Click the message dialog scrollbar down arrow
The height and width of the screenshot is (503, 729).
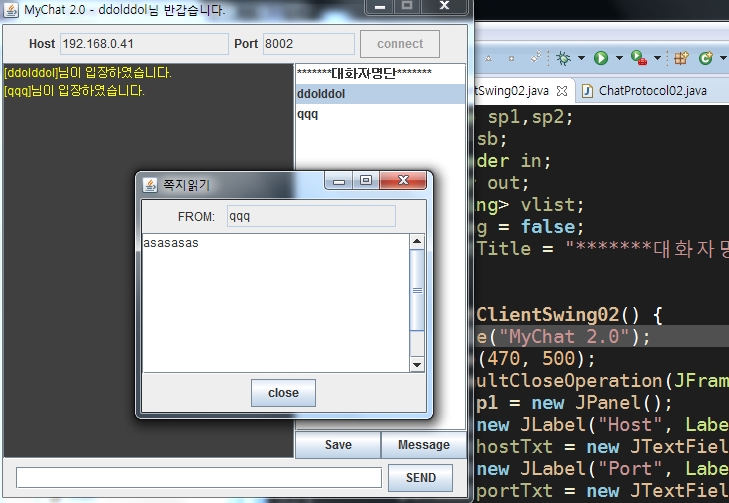418,365
